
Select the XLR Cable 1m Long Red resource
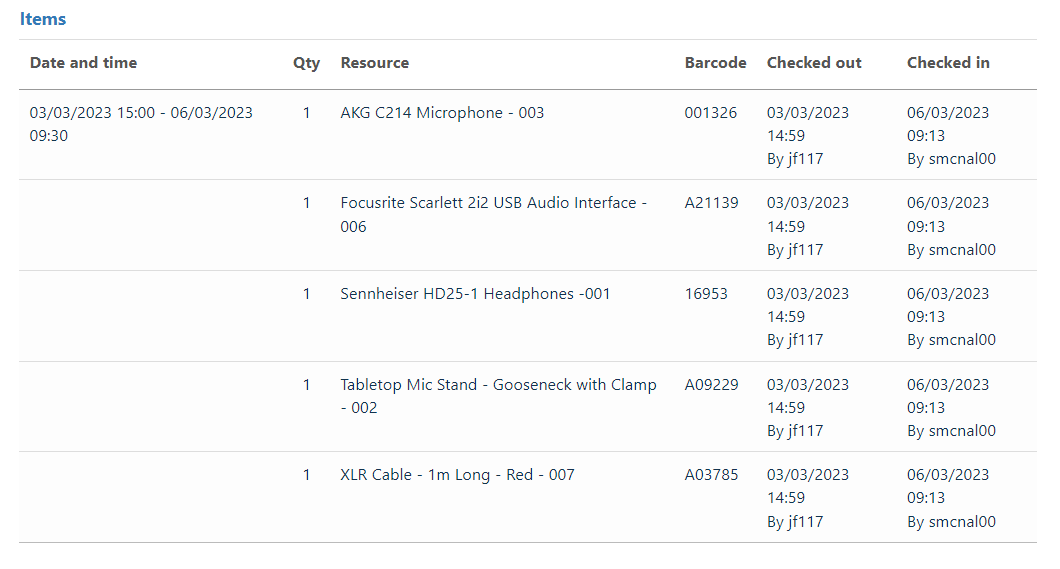tap(457, 475)
